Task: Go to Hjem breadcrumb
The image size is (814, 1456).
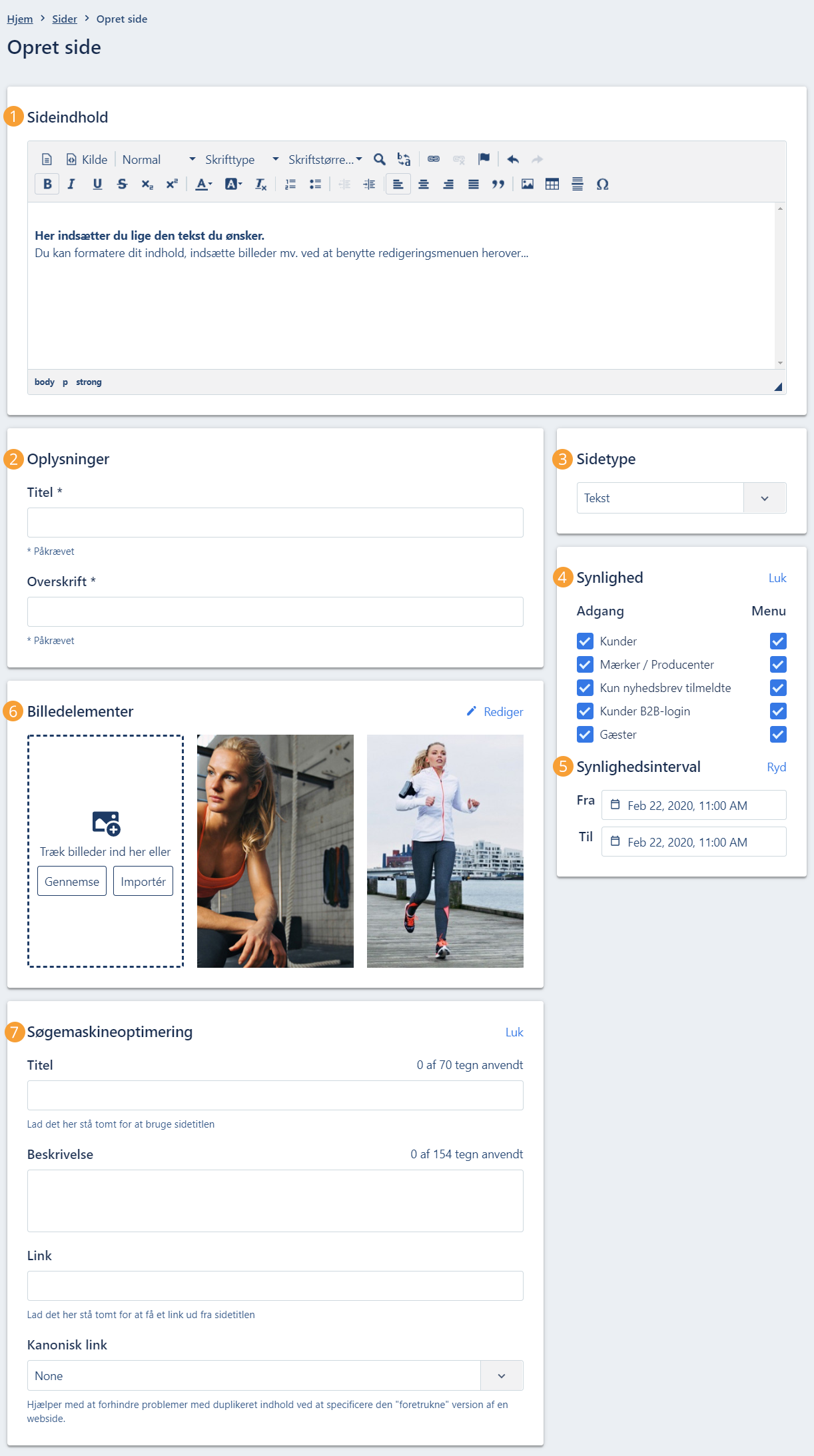Action: click(x=20, y=19)
